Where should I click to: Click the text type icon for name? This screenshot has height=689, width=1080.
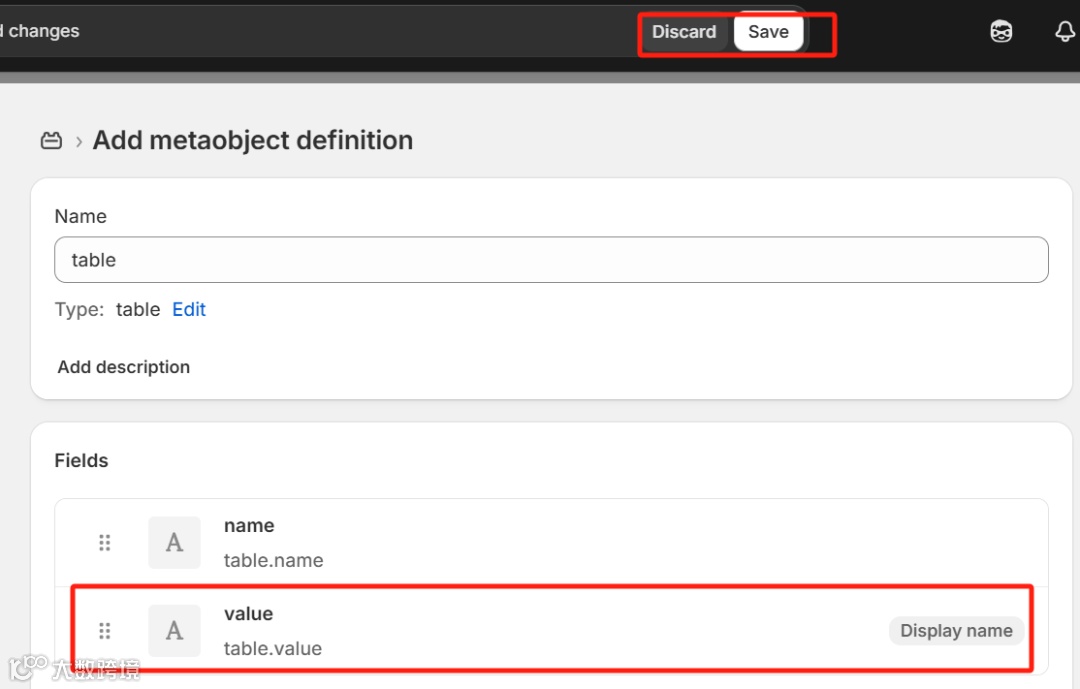[174, 543]
